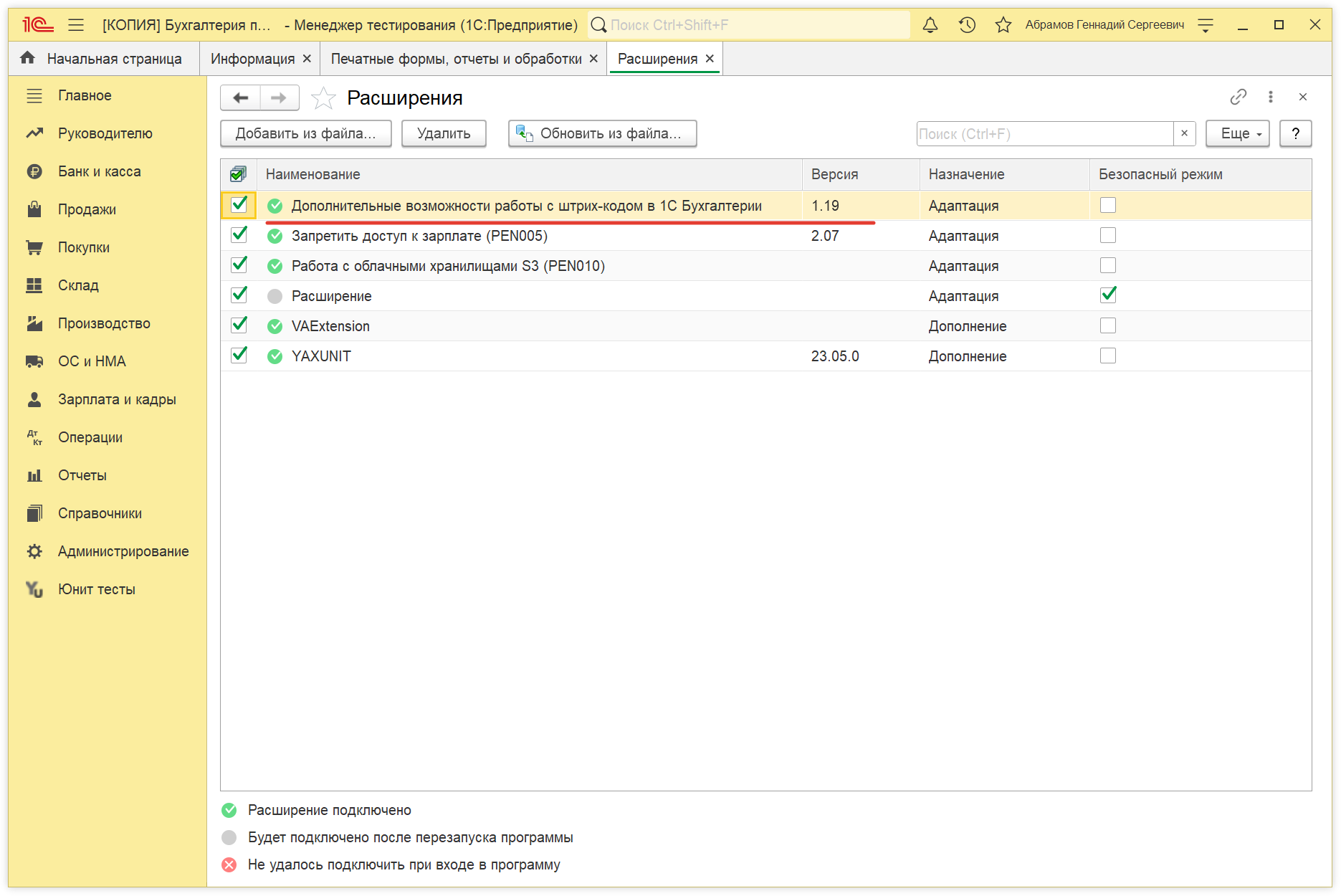Enable safe mode for VAExtension row
Screen dimensions: 1341x896
point(1108,325)
